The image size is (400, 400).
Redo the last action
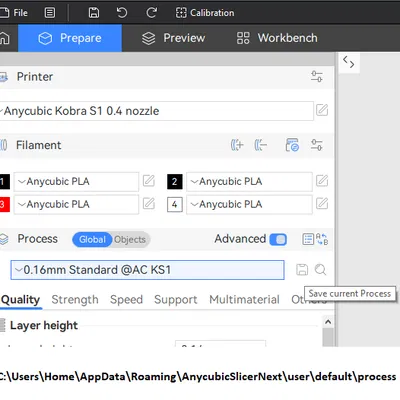[152, 13]
